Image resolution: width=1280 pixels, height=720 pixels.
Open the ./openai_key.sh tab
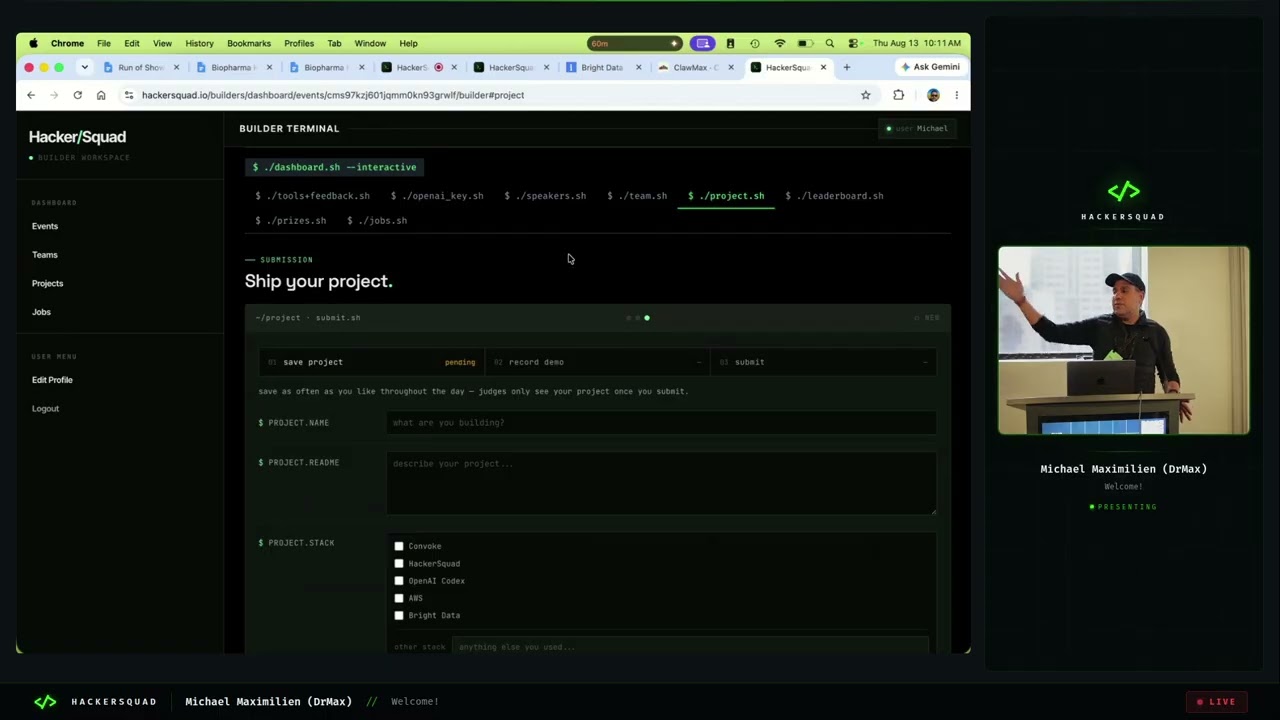[x=437, y=196]
